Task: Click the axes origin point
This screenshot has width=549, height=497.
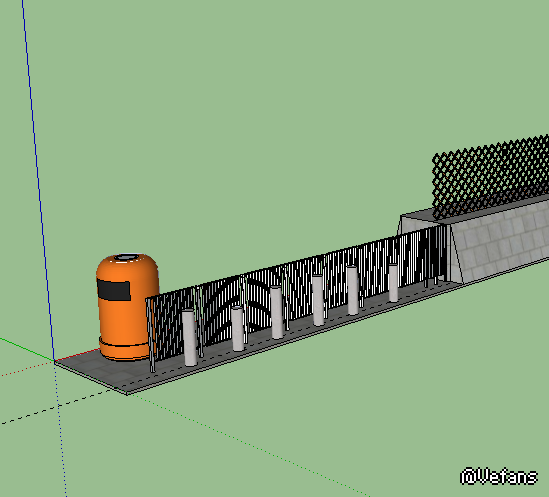Action: tap(54, 361)
